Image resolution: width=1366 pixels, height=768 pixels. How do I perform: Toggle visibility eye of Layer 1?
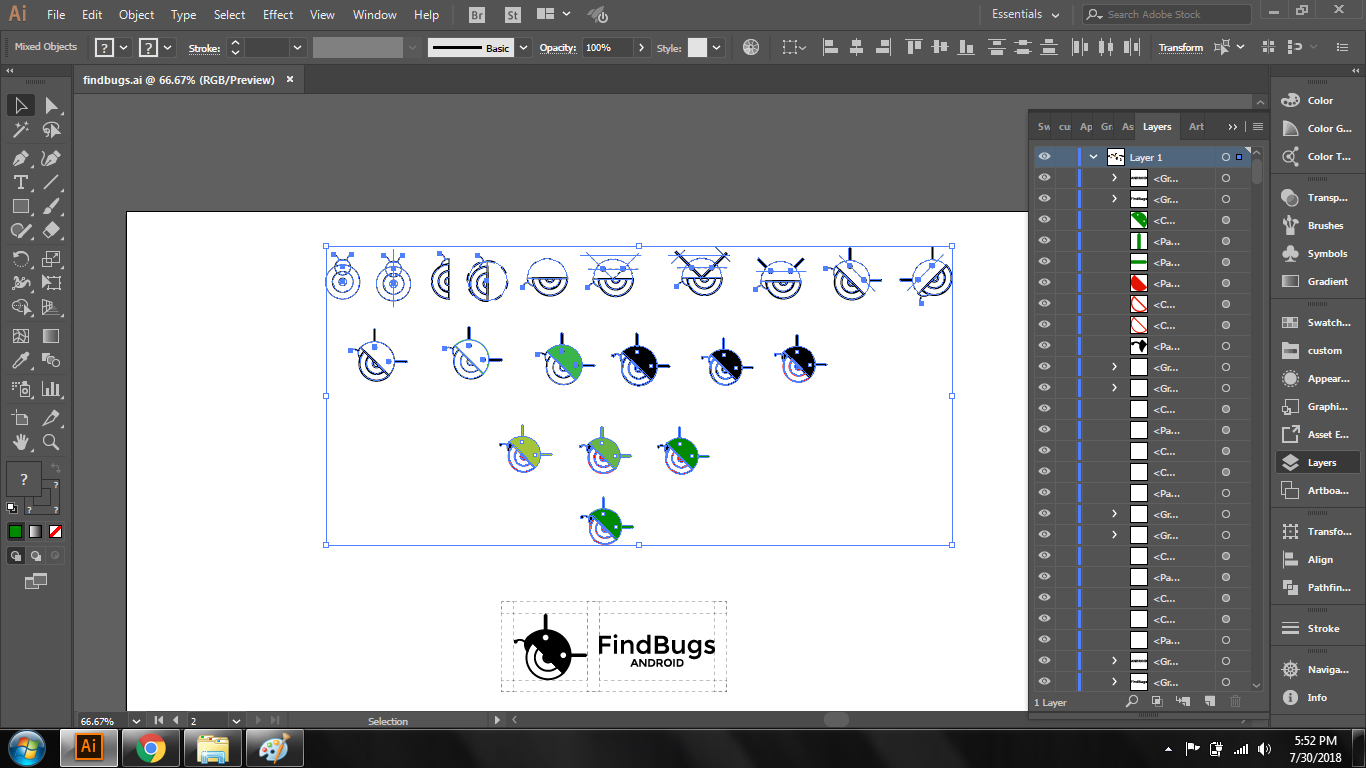pyautogui.click(x=1044, y=157)
